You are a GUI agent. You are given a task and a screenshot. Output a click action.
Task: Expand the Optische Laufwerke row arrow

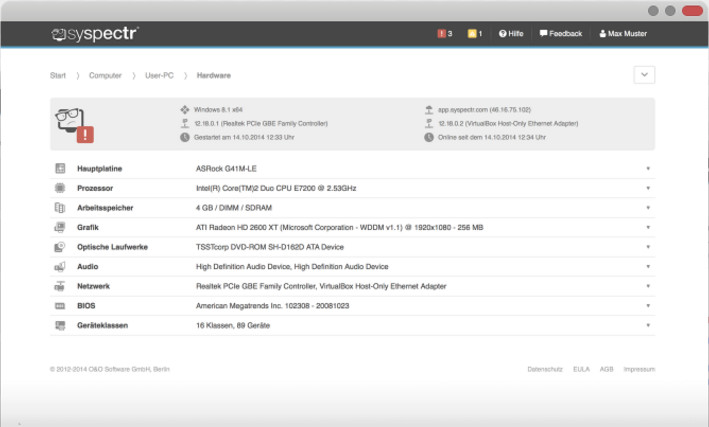[648, 247]
